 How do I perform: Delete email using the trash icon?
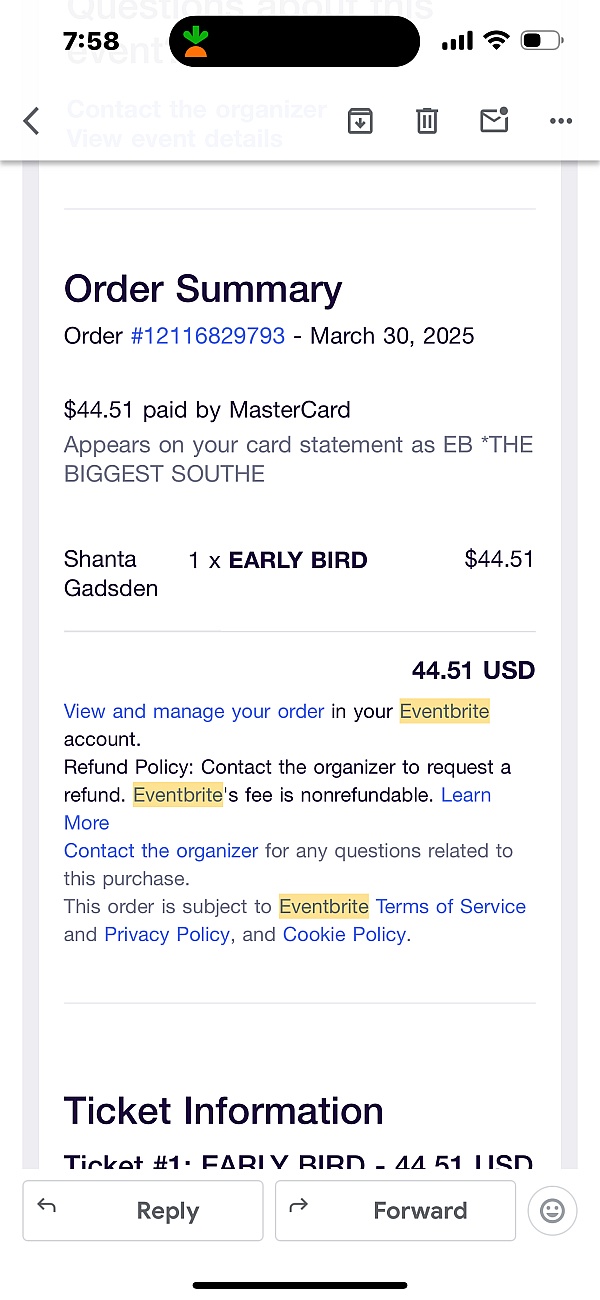tap(427, 121)
